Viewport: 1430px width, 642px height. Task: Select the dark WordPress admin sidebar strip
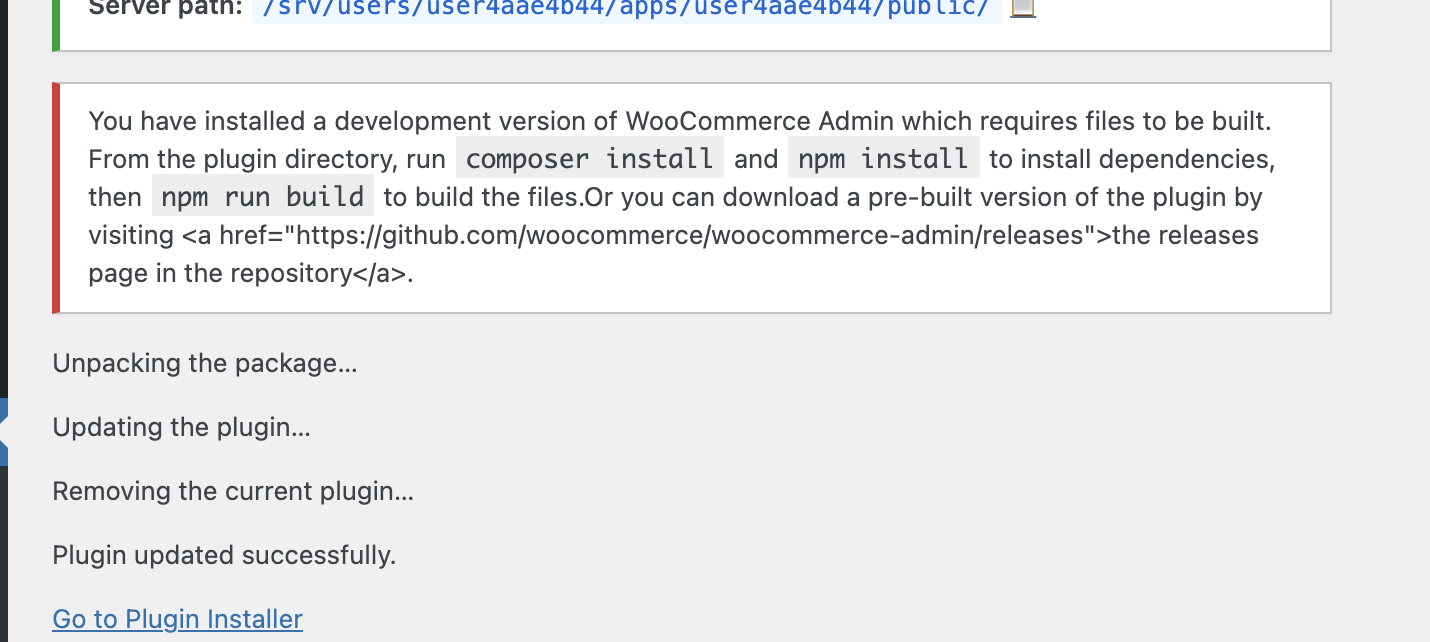[x=4, y=200]
